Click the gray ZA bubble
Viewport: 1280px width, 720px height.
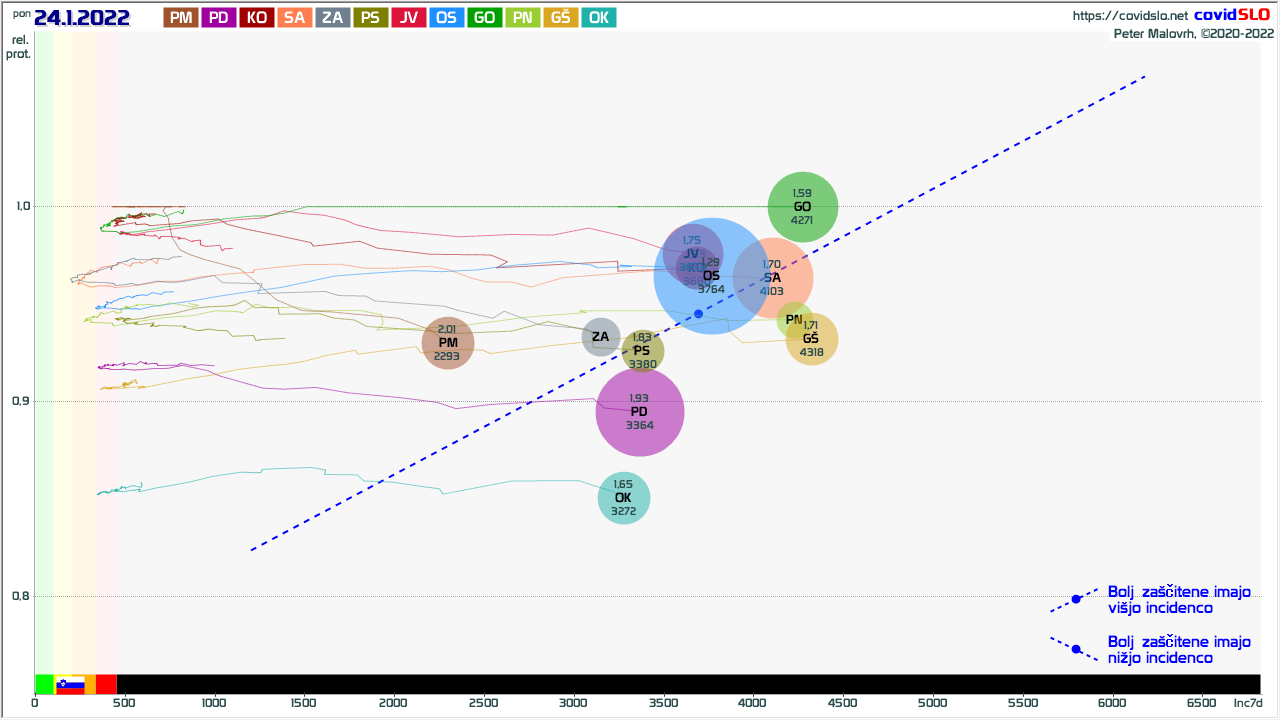click(601, 337)
